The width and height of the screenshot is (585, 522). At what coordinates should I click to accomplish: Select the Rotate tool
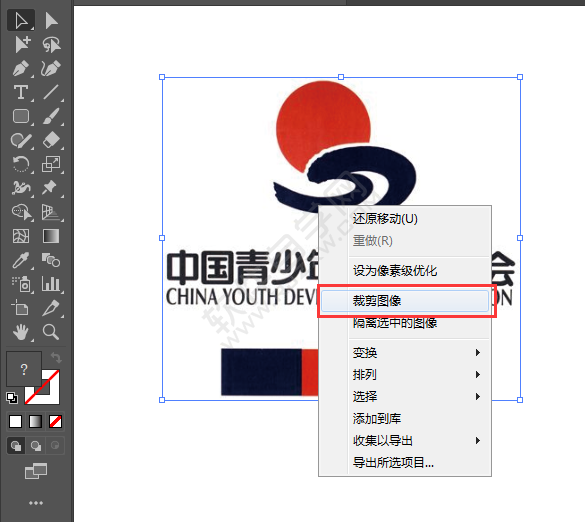21,164
